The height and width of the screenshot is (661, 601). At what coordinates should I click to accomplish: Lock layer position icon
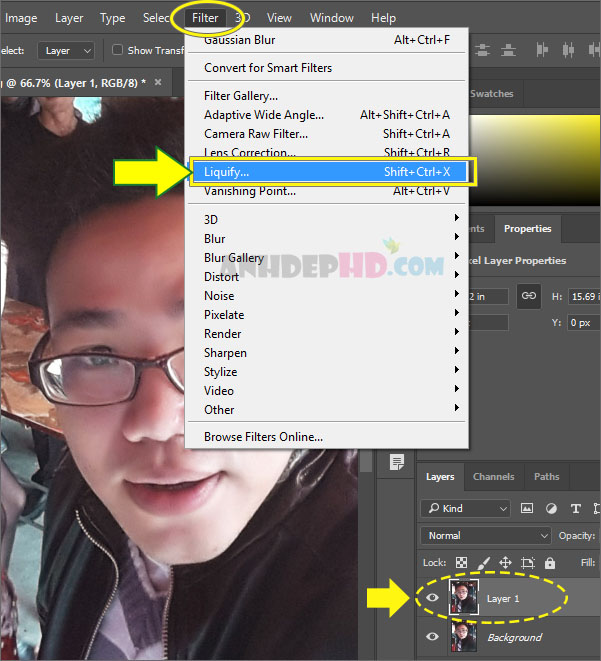[505, 562]
